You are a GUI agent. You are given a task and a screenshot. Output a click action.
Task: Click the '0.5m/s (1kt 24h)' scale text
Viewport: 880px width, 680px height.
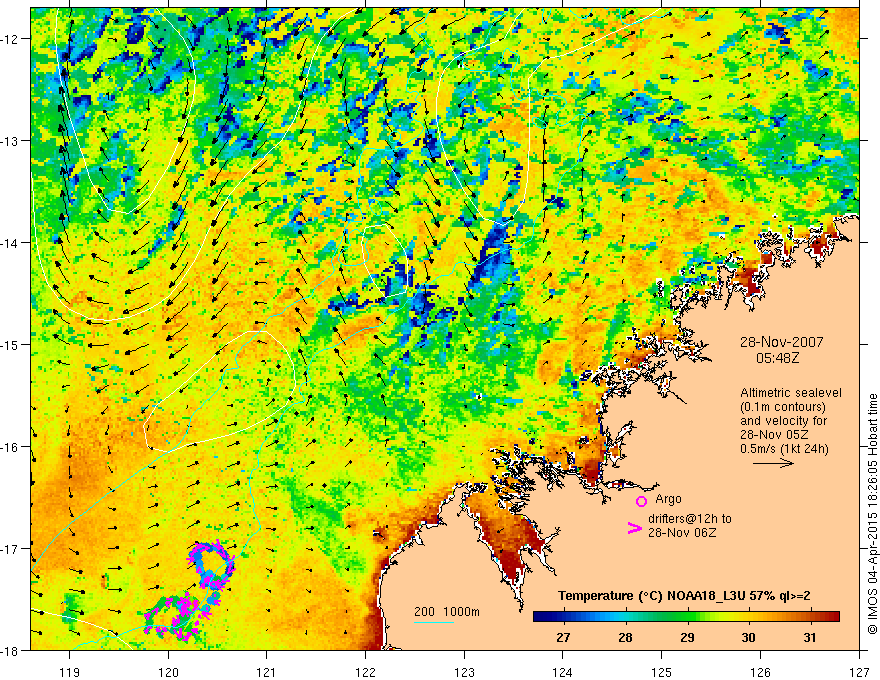point(784,449)
